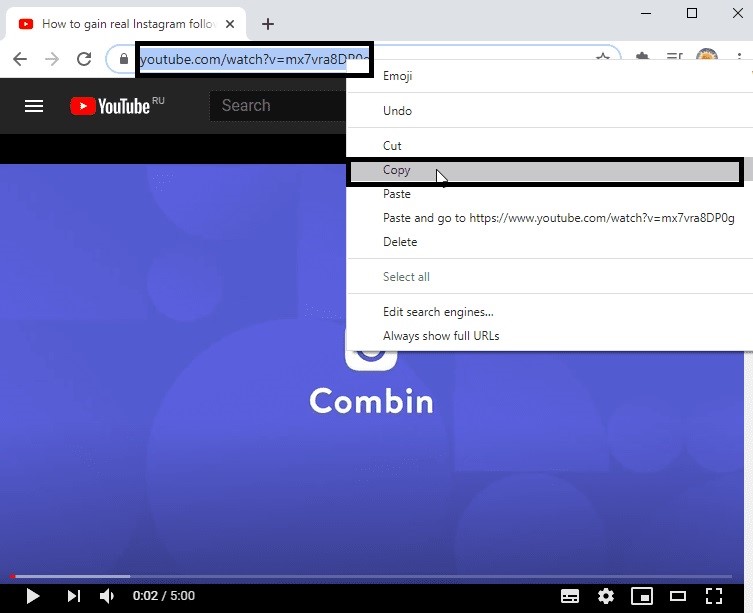
Task: Click the padlock site info icon
Action: (x=124, y=59)
